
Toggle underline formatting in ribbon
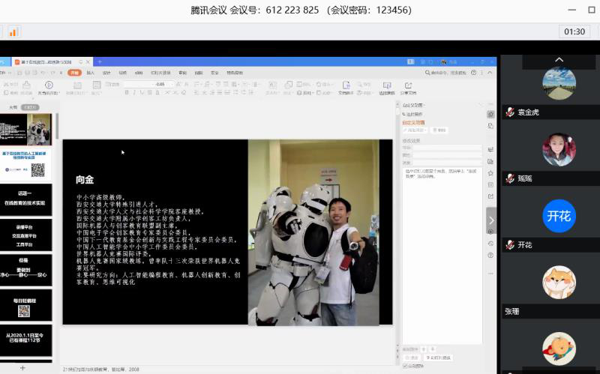[x=142, y=93]
